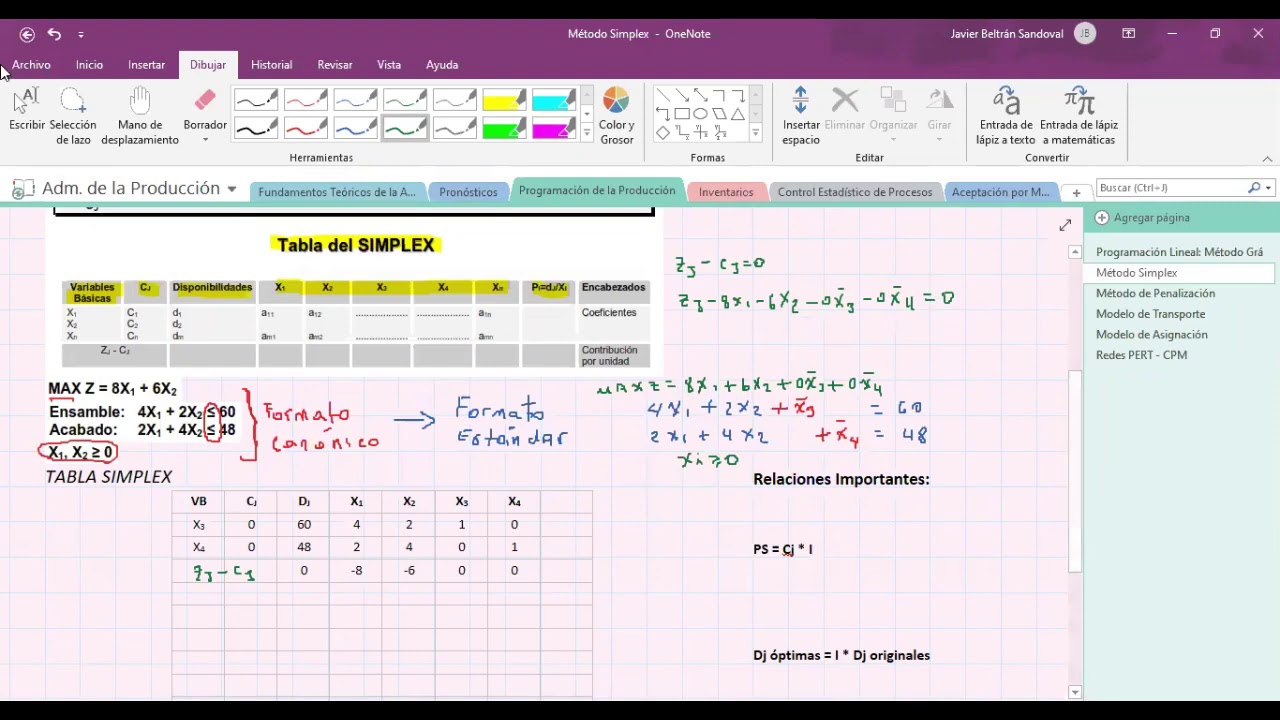Viewport: 1280px width, 720px height.
Task: Click Agregar página
Action: point(1142,217)
